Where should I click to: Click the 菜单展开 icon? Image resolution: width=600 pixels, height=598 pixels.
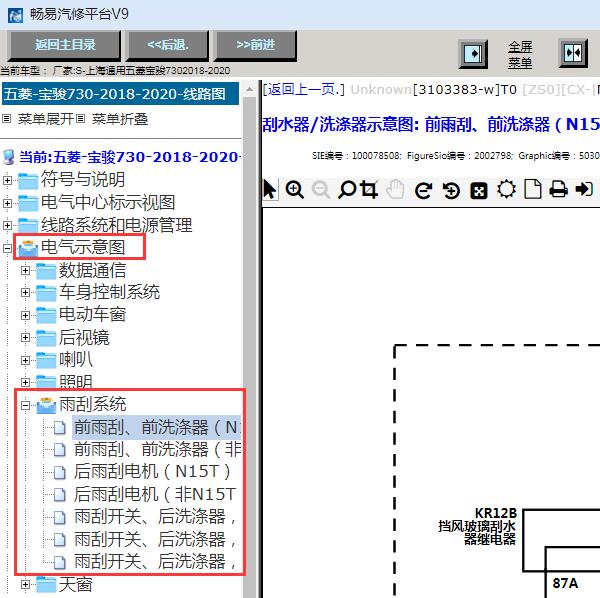click(6, 119)
